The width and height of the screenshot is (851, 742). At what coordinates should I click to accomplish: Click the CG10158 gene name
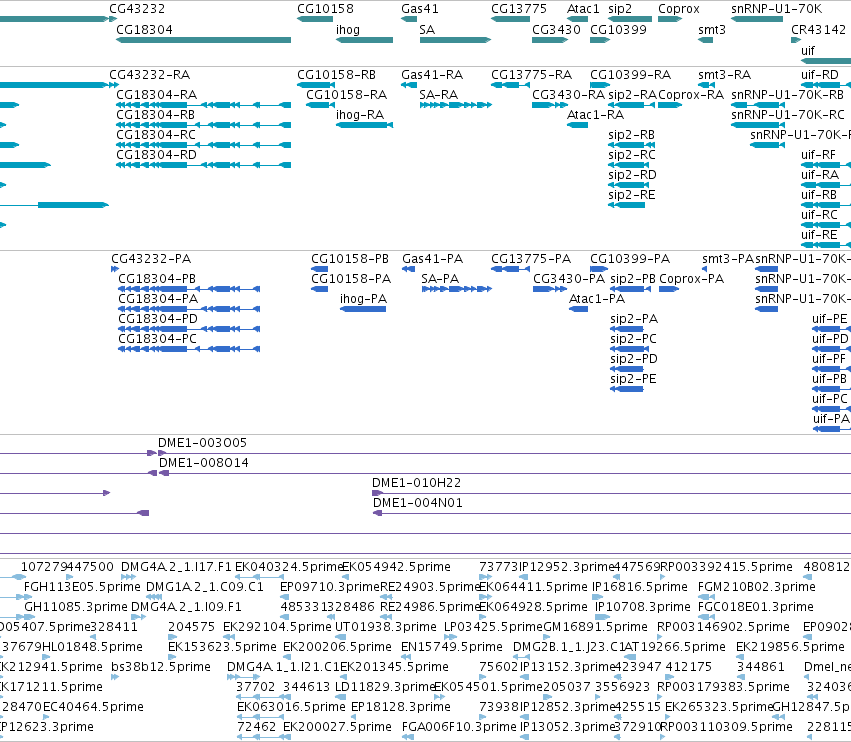point(325,9)
